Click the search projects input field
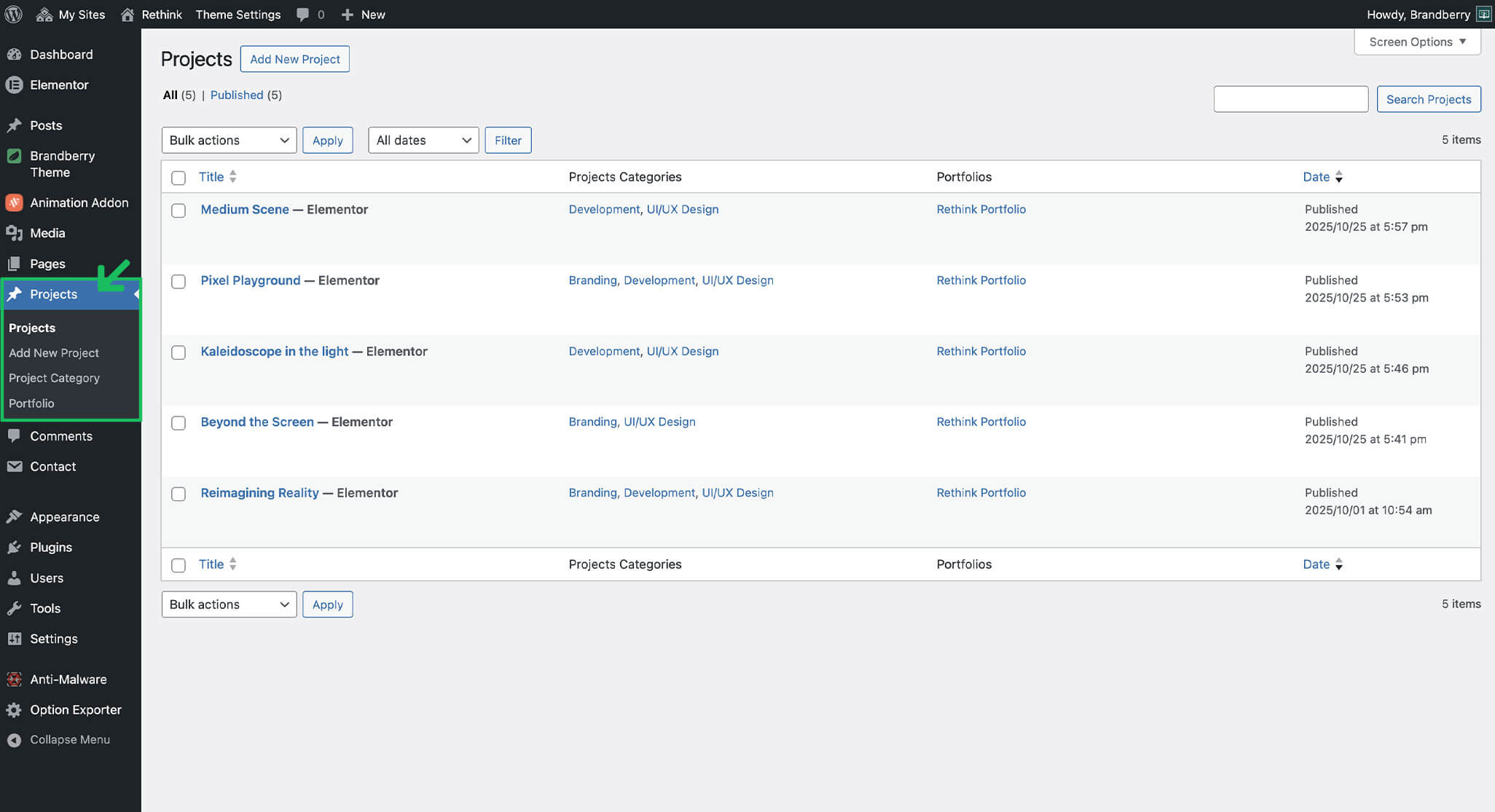 point(1290,99)
